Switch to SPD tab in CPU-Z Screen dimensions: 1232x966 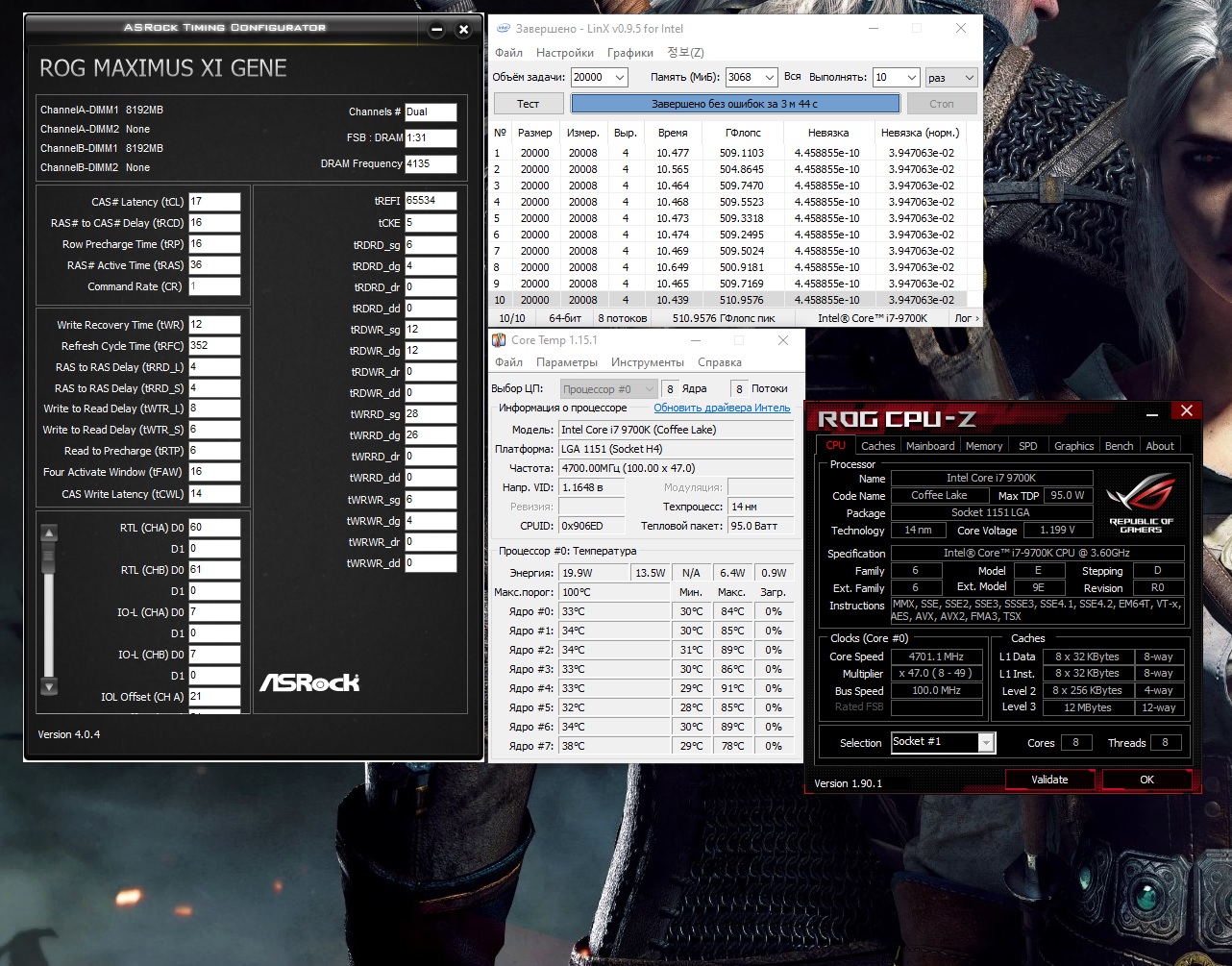1028,446
